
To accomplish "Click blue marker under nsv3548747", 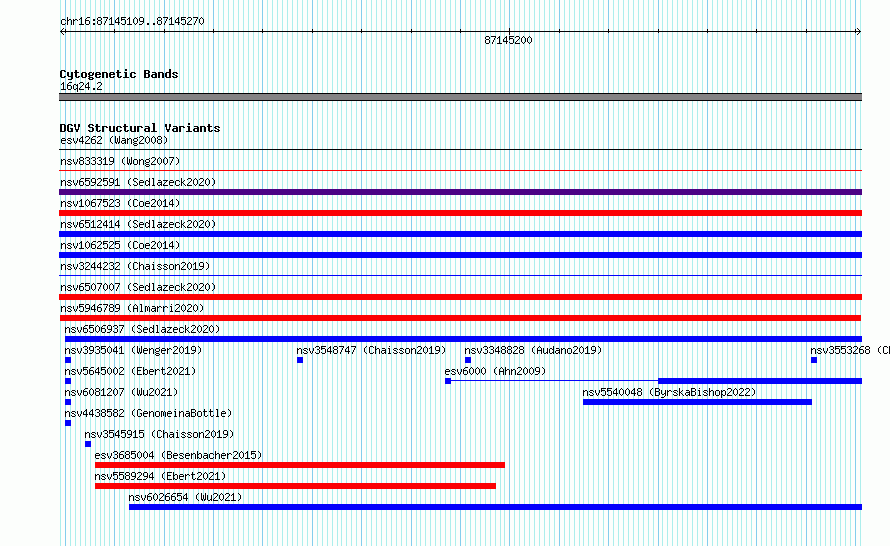I will 300,360.
